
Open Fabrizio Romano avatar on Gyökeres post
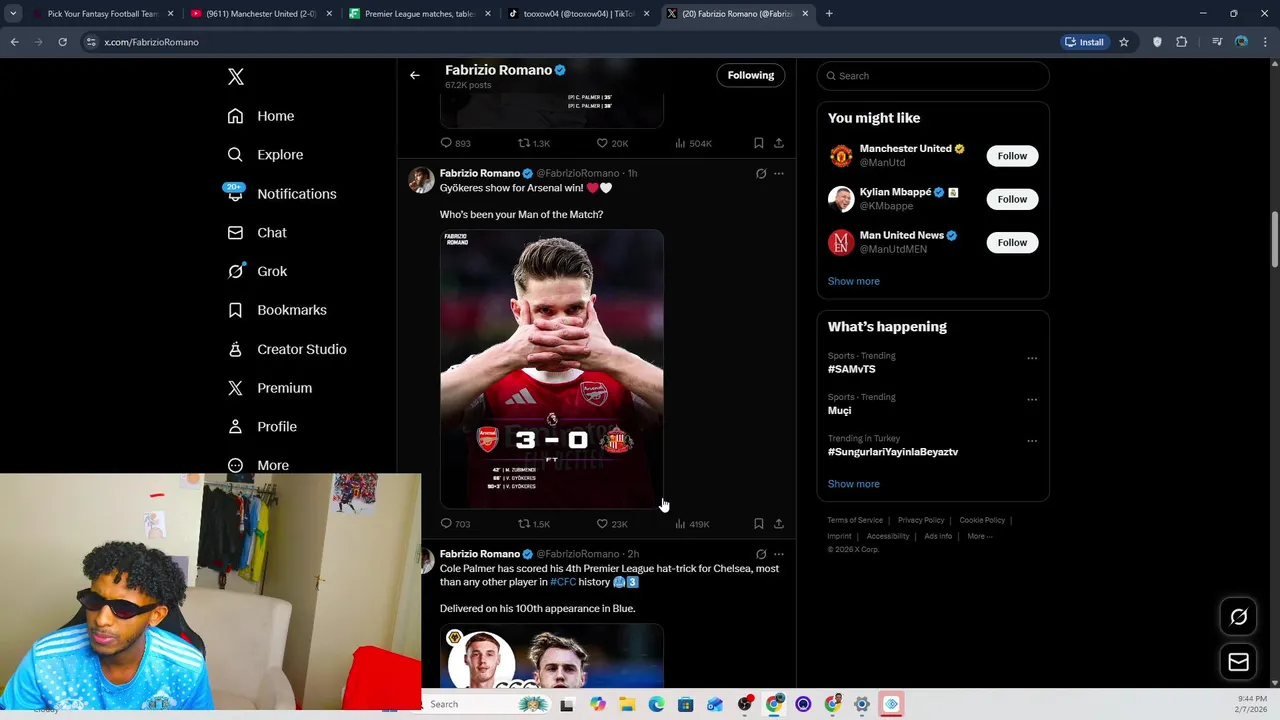click(421, 180)
